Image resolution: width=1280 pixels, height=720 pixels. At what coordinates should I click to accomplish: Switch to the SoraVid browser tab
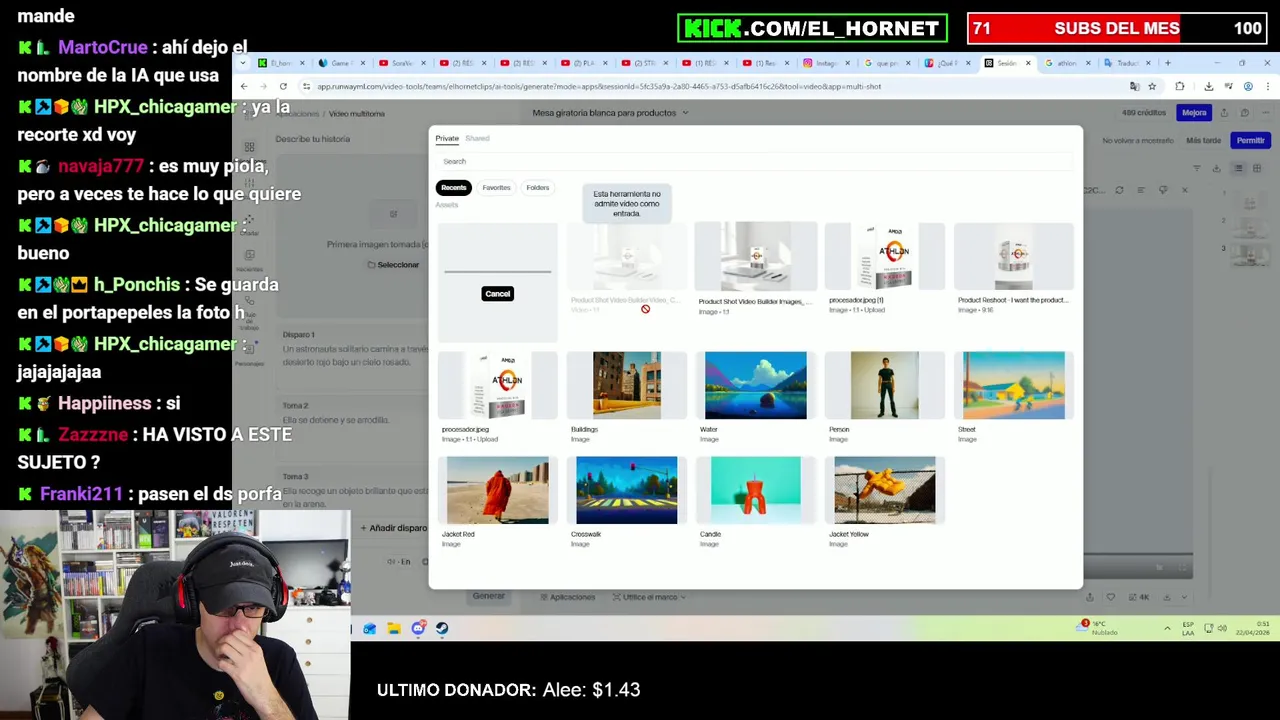[402, 63]
